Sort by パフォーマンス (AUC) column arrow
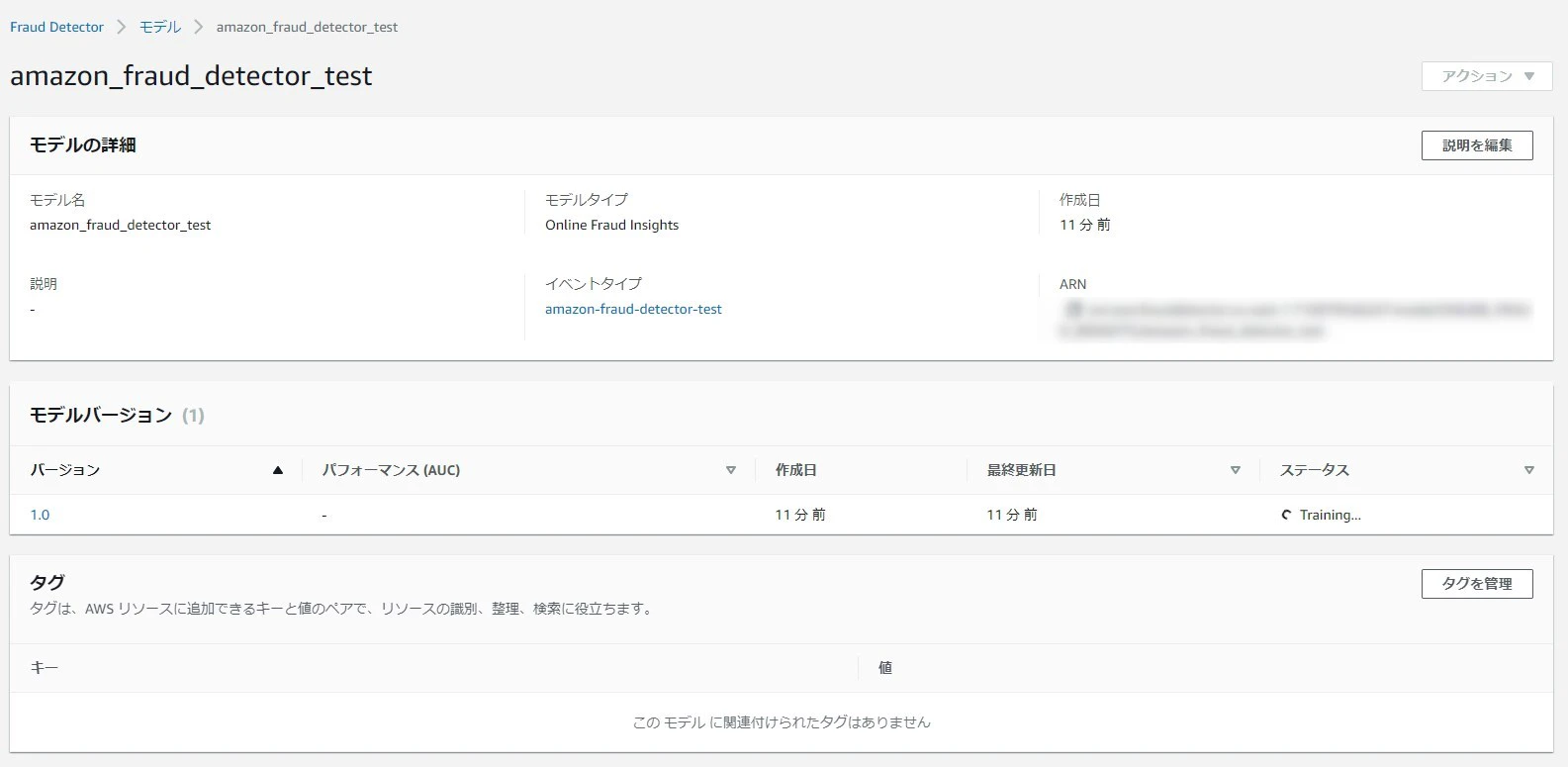 tap(731, 470)
